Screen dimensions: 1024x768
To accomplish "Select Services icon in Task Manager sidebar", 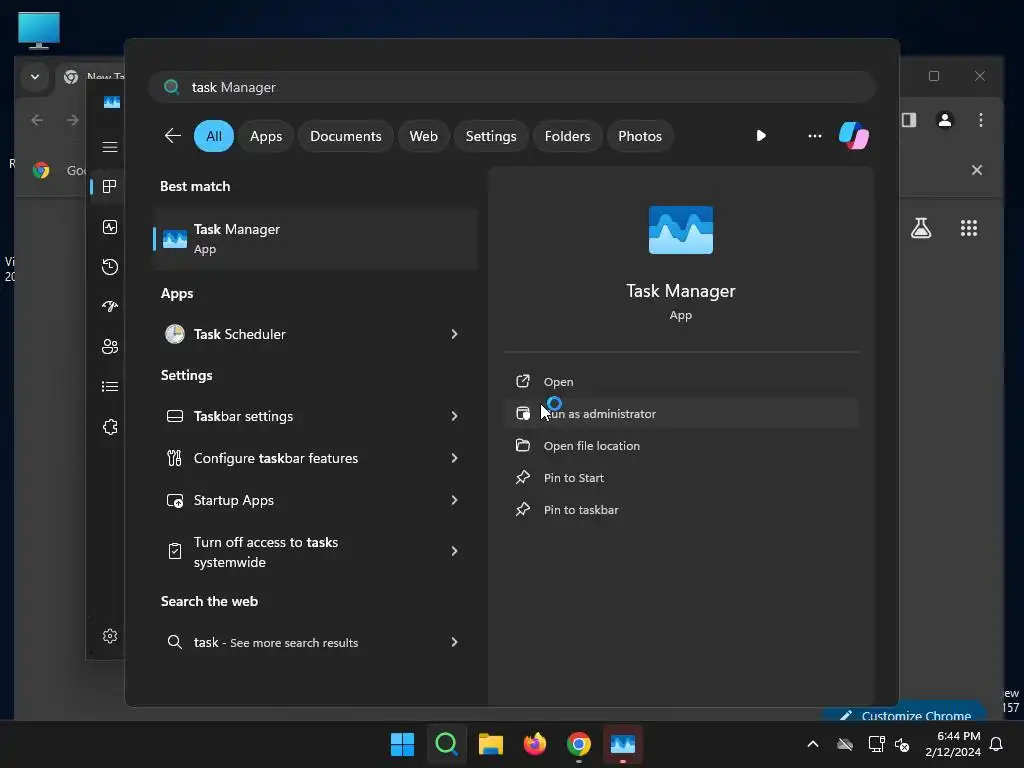I will 110,427.
